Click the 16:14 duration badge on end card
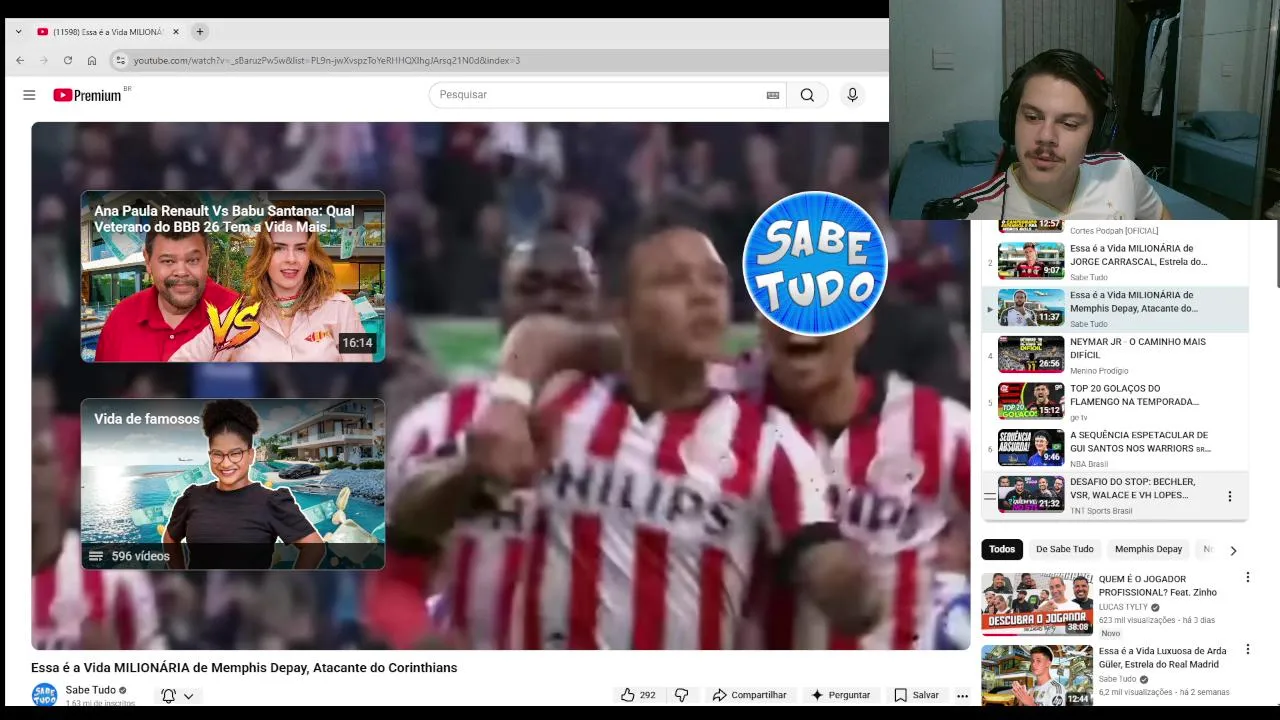Screen dimensions: 1280x720 tap(357, 343)
